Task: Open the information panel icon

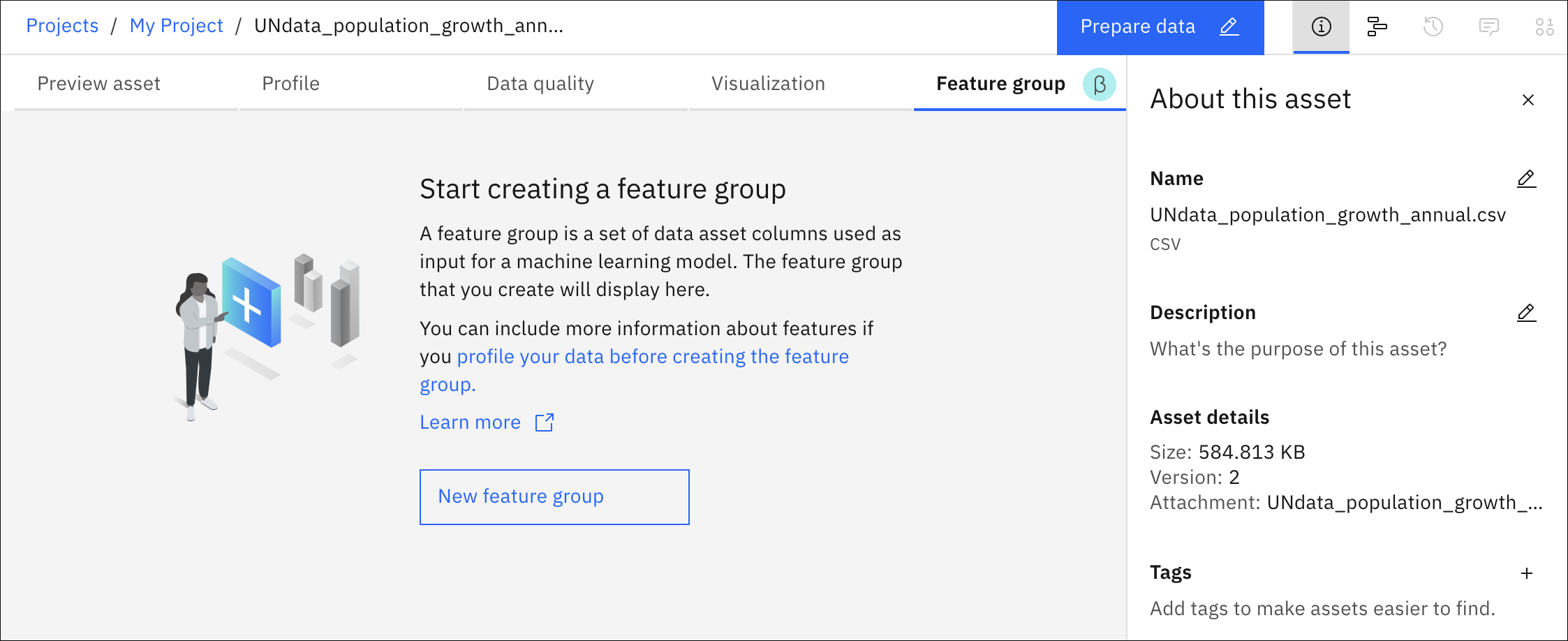Action: 1321,27
